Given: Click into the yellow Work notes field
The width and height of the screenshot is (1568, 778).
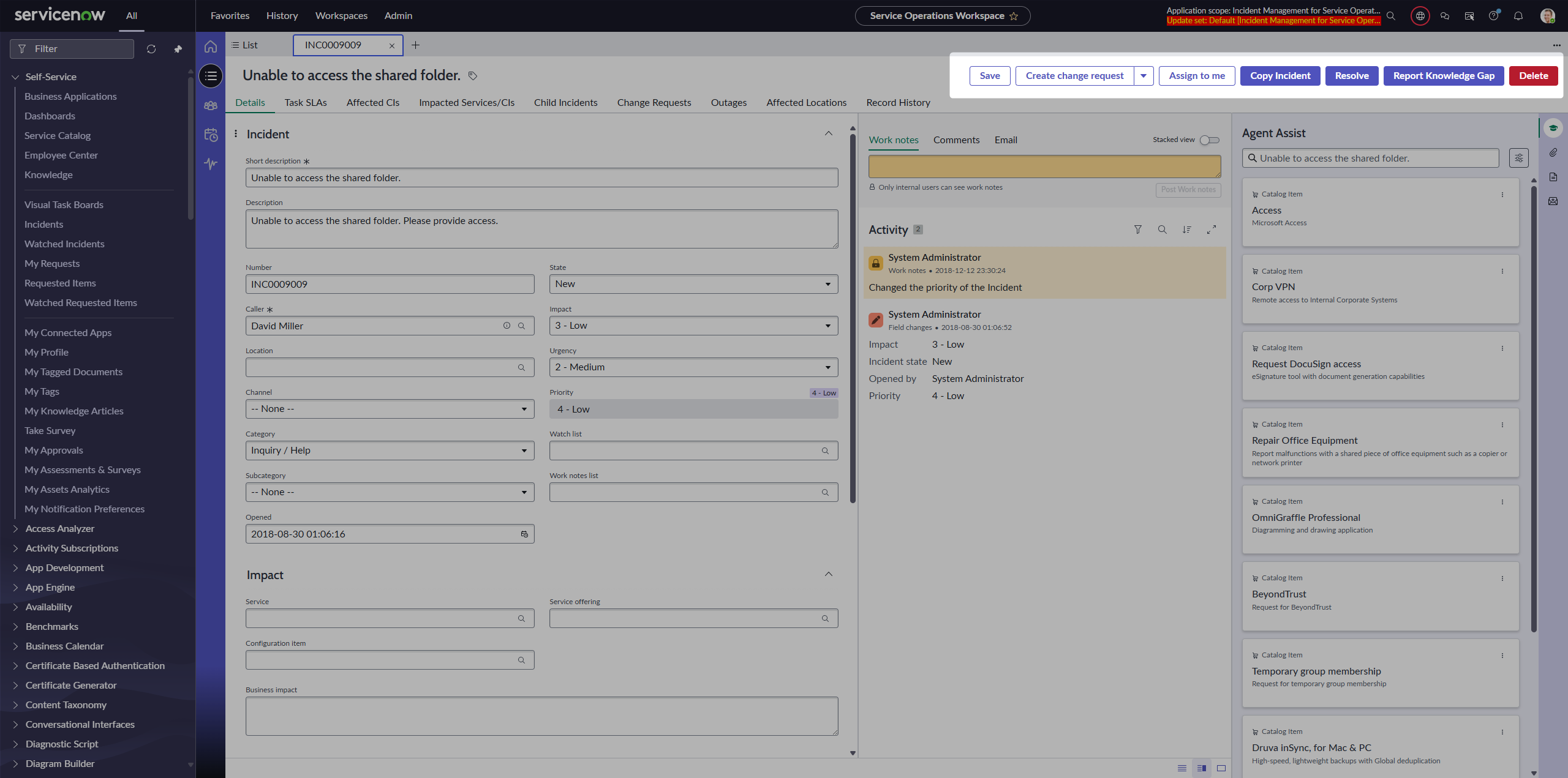Looking at the screenshot, I should (1044, 166).
